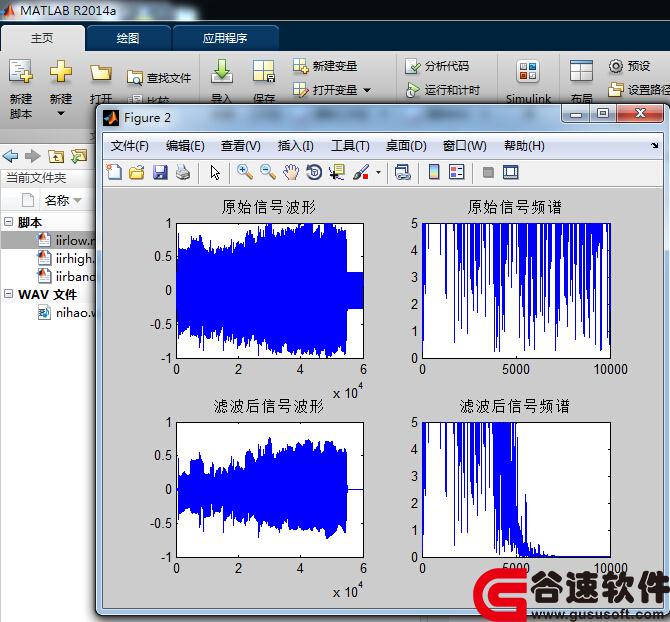Click the Back arrow in folder toolbar
The image size is (670, 622).
click(x=10, y=156)
